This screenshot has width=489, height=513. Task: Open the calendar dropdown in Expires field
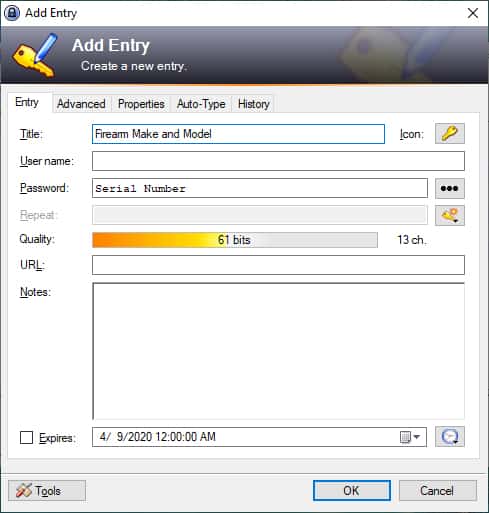tap(410, 437)
